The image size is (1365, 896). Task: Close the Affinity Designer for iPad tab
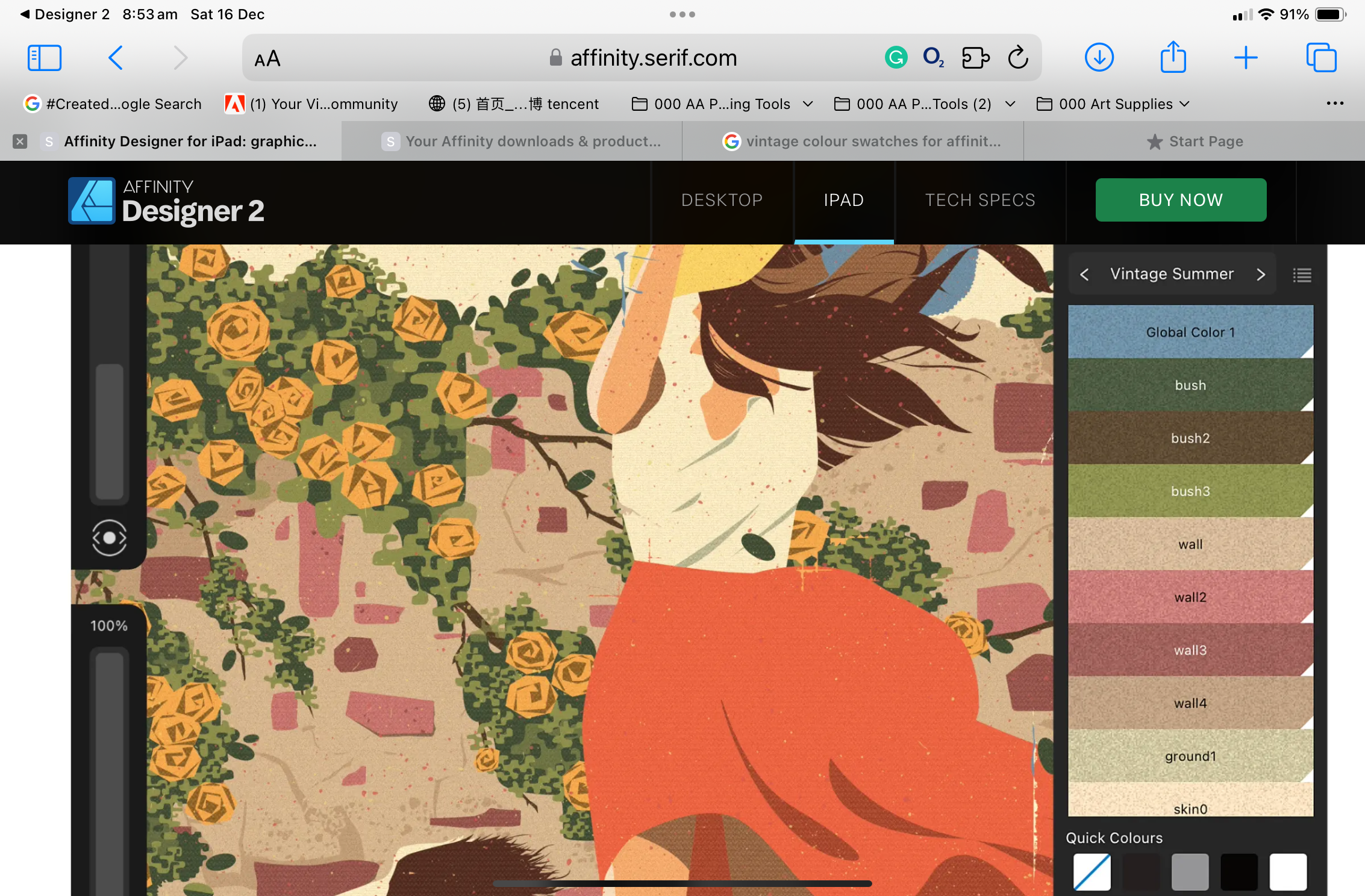(x=20, y=142)
